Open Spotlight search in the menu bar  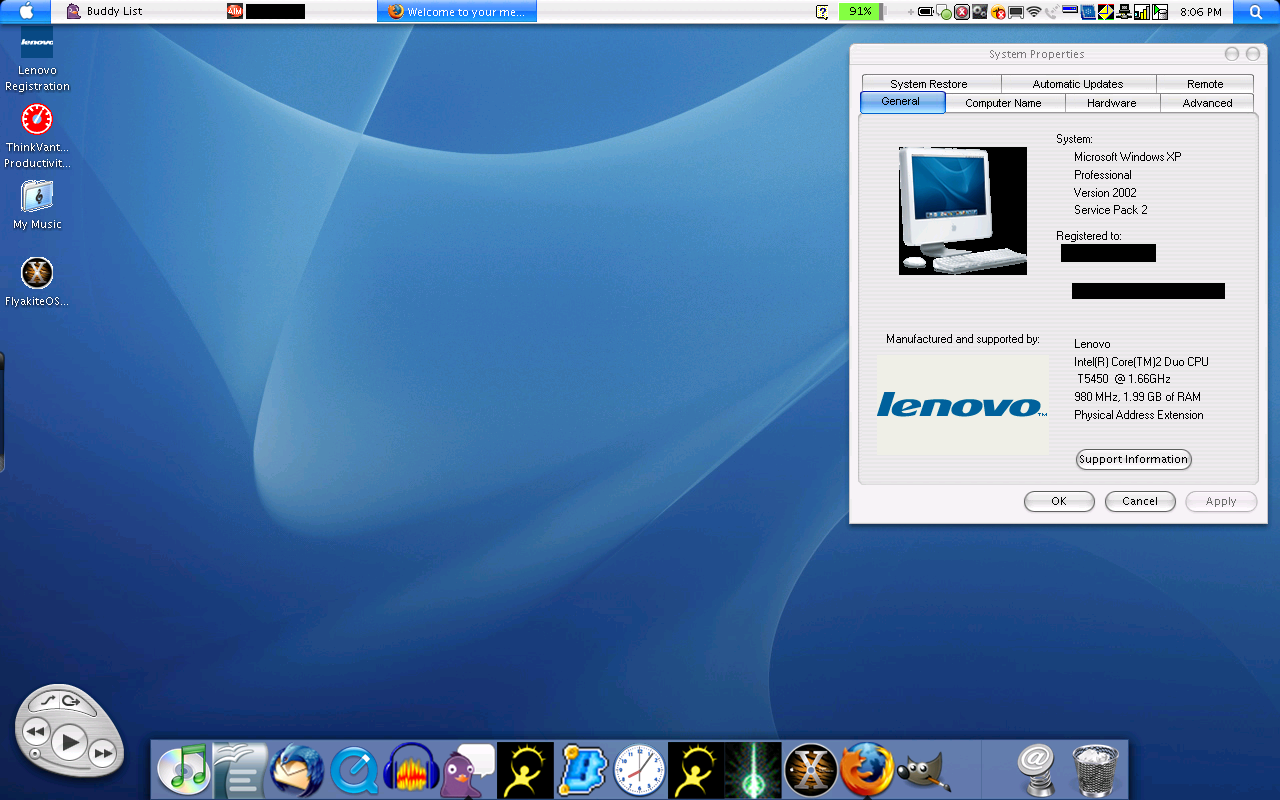(1256, 12)
